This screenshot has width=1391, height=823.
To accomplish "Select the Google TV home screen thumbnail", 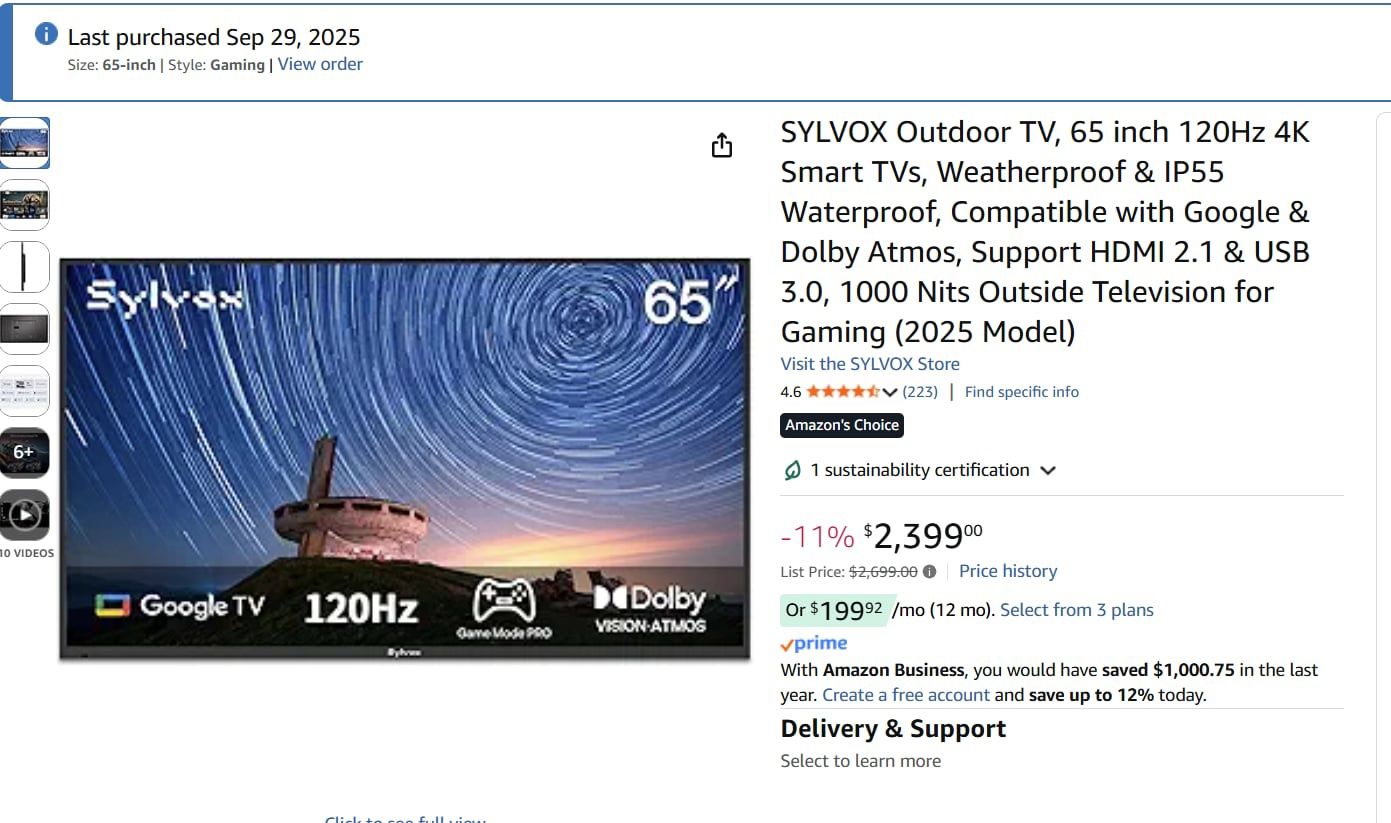I will click(25, 205).
